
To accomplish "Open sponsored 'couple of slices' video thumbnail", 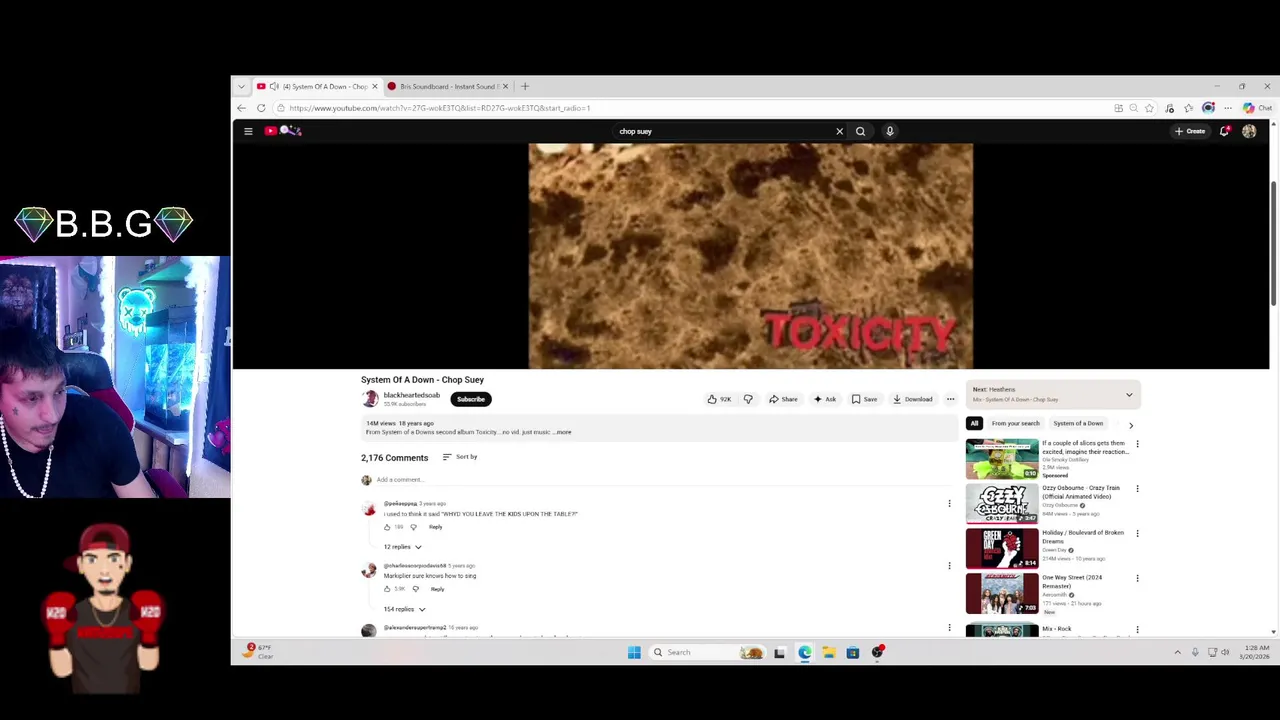I will click(x=1002, y=459).
